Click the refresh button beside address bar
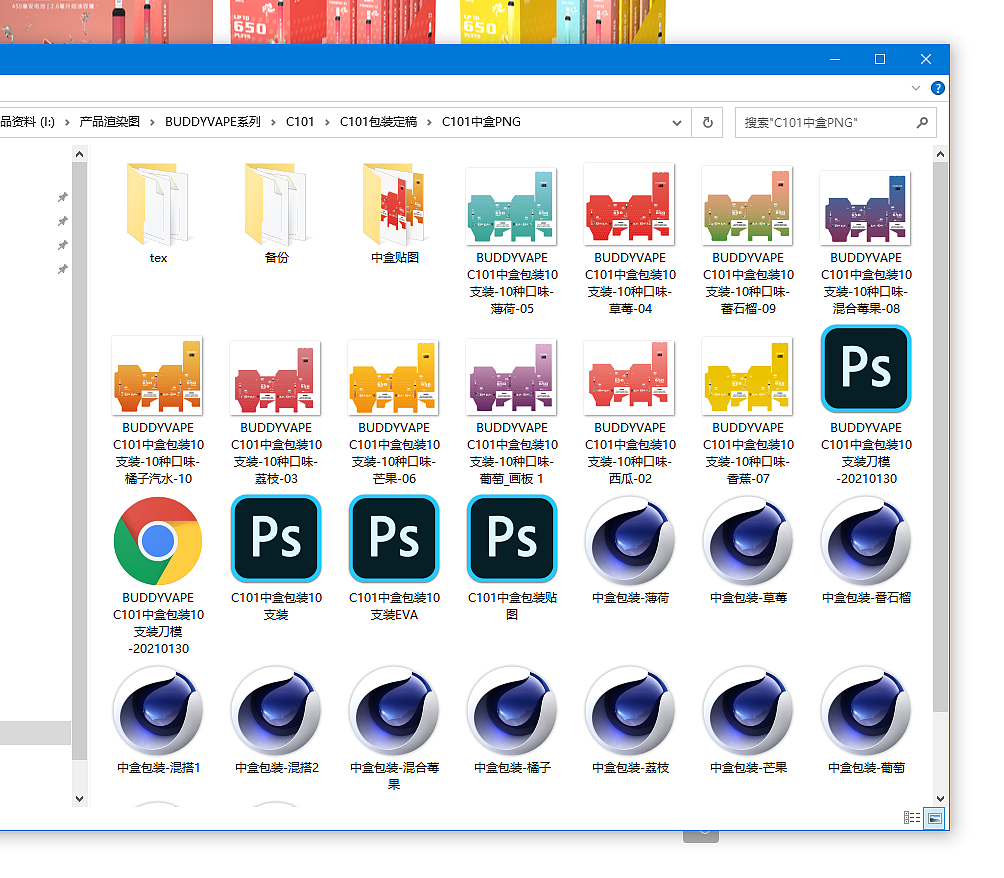This screenshot has width=1004, height=878. tap(707, 122)
